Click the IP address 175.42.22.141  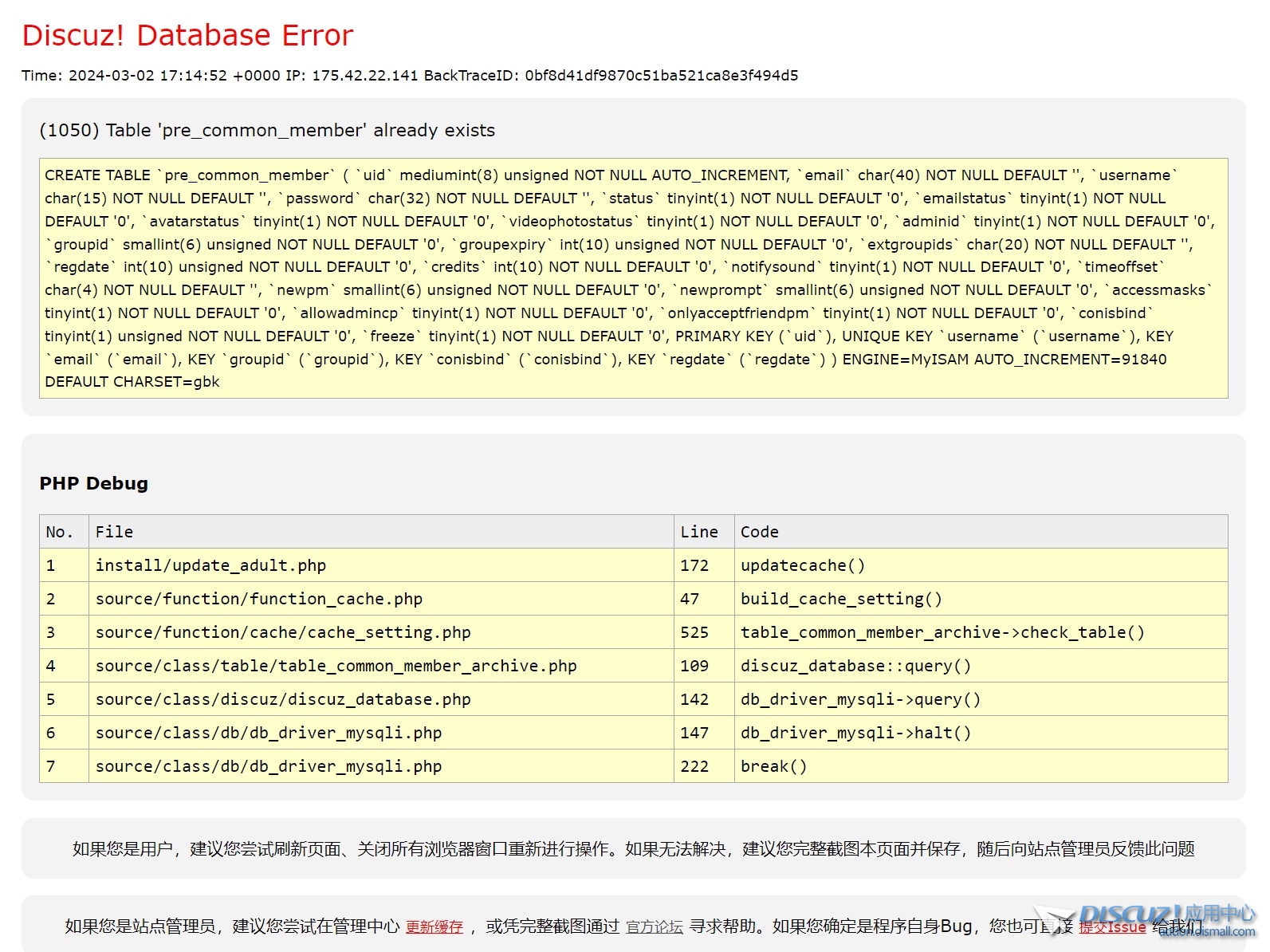pos(364,76)
